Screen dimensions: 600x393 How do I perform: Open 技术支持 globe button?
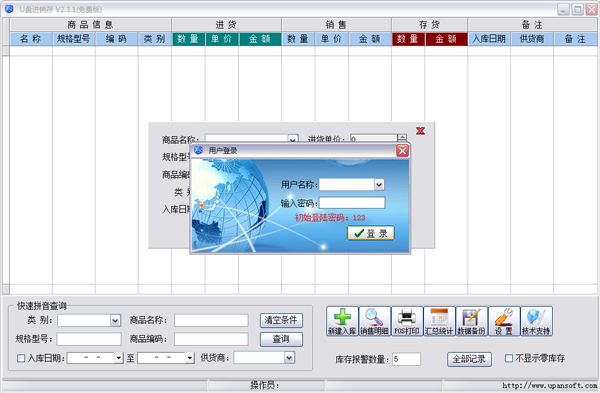[x=536, y=321]
